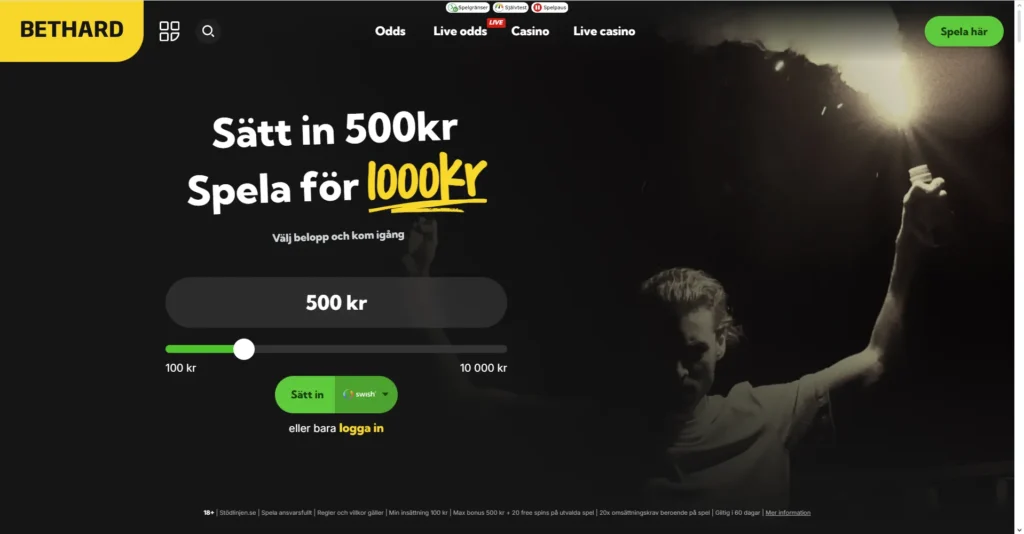The image size is (1024, 534).
Task: Open the Live odds menu item
Action: (x=460, y=31)
